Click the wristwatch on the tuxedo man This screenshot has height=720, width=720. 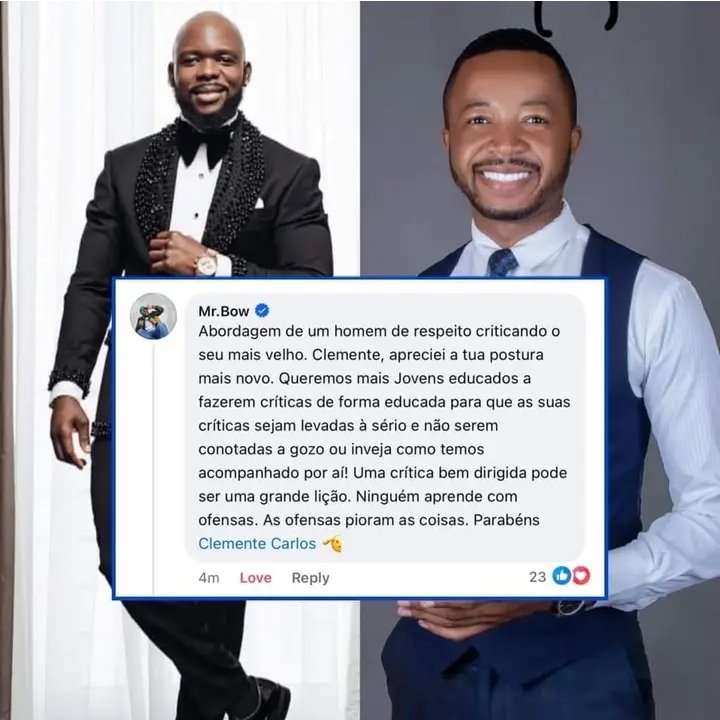(x=206, y=264)
